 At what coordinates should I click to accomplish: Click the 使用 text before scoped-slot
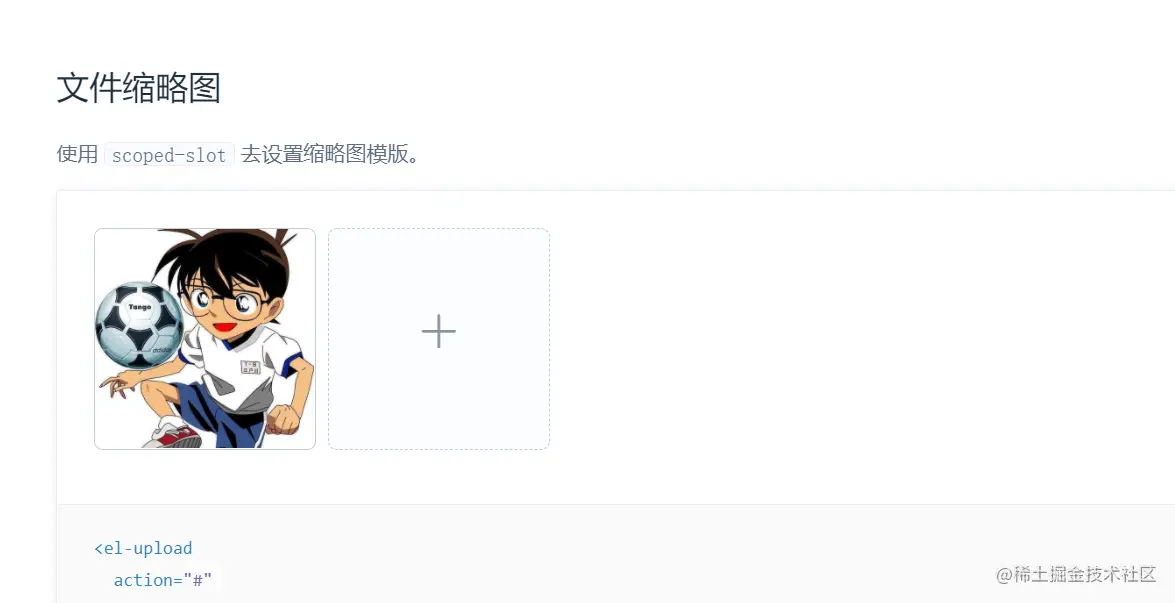click(x=78, y=154)
